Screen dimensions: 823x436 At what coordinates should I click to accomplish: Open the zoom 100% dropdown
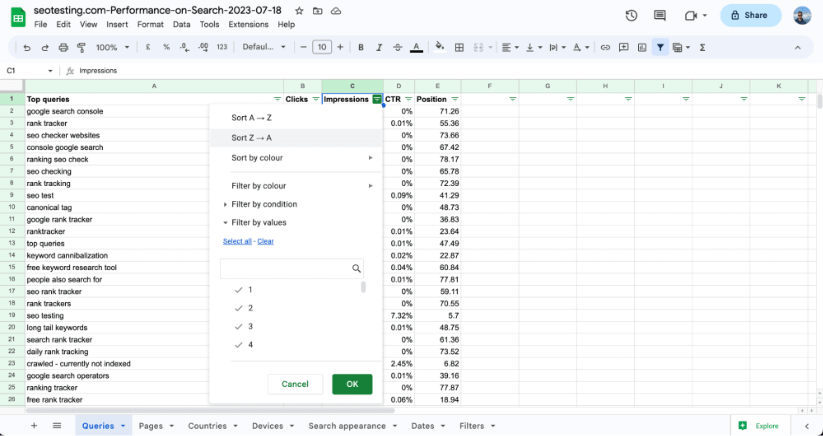(112, 47)
